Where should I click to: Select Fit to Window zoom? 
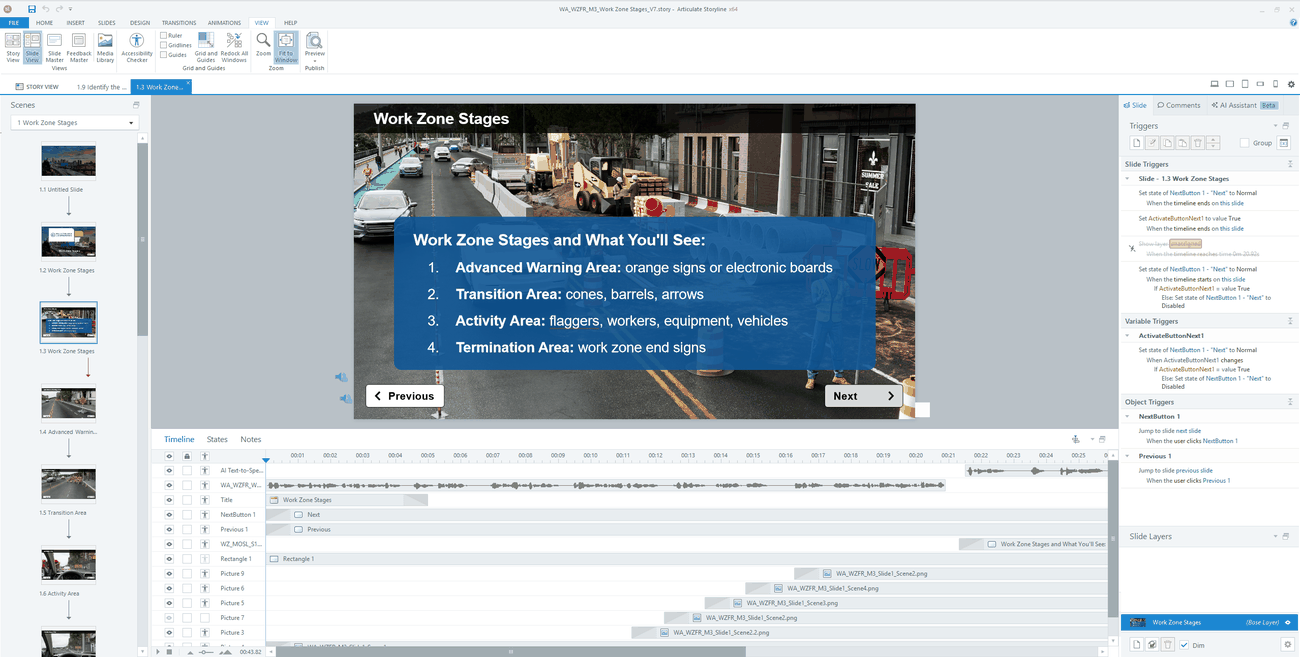[286, 47]
